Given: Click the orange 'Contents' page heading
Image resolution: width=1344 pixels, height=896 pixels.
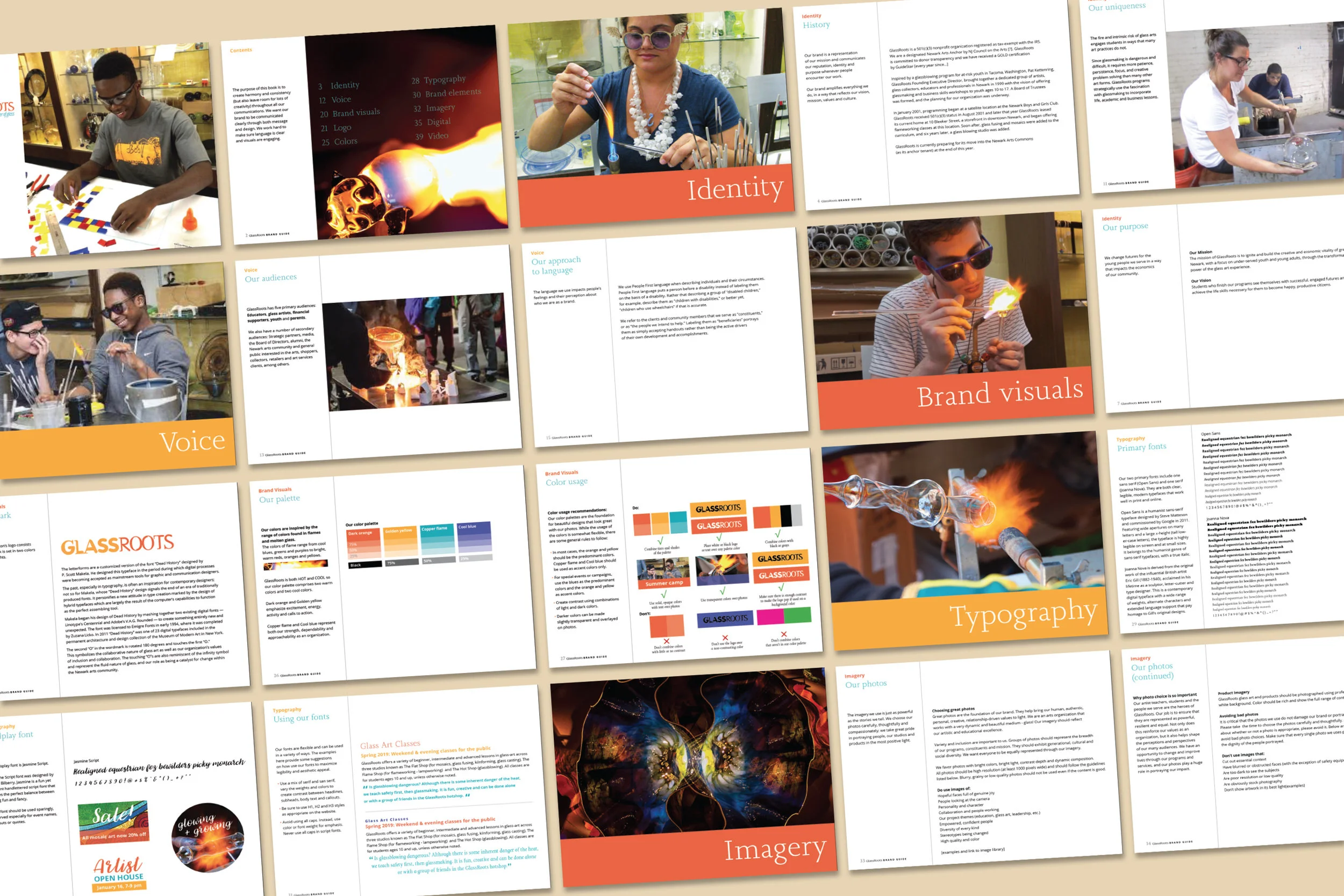Looking at the screenshot, I should (240, 51).
